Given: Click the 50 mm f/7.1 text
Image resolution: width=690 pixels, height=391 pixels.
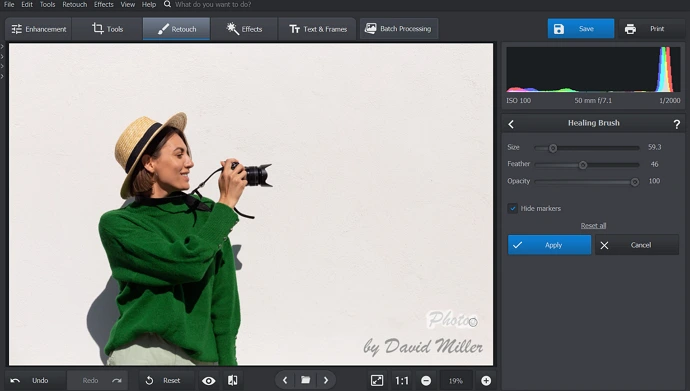Looking at the screenshot, I should click(x=593, y=101).
